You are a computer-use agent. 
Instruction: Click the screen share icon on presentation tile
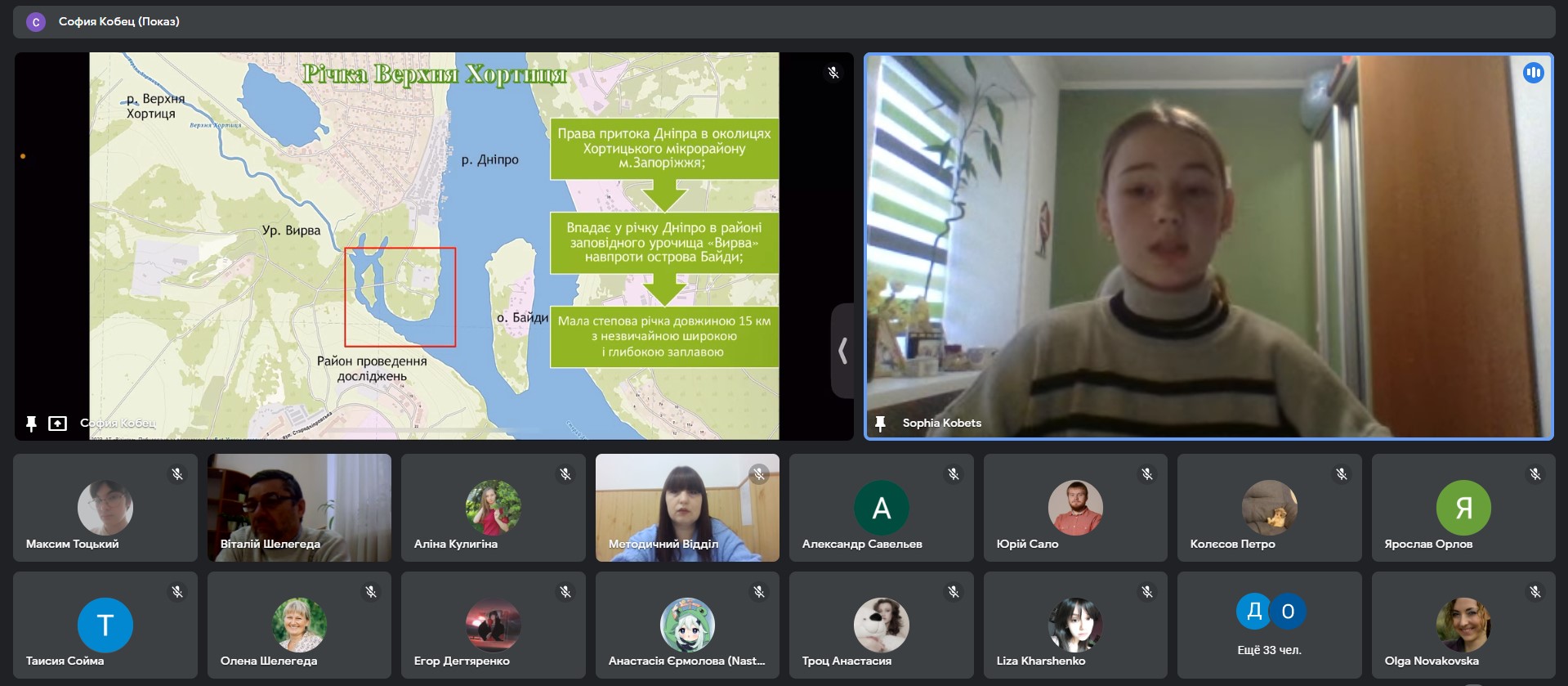tap(57, 424)
